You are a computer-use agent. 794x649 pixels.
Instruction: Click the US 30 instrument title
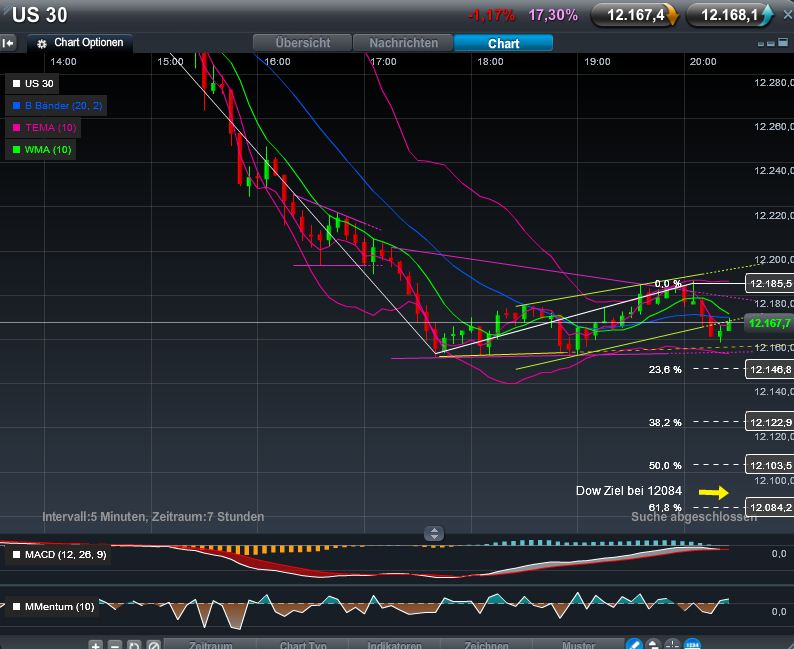(x=39, y=15)
